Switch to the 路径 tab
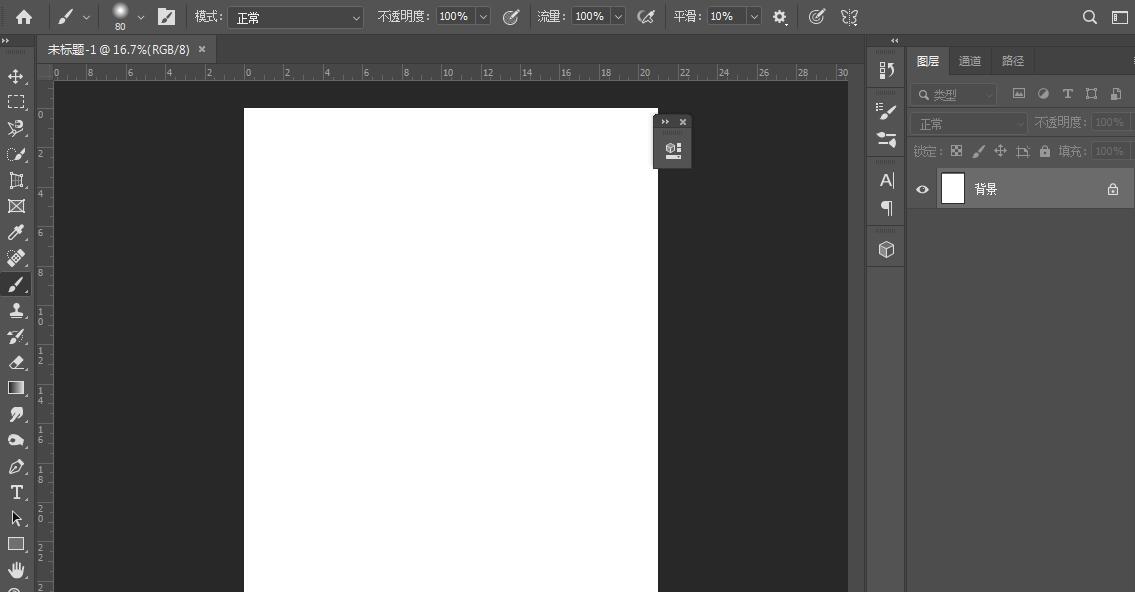The height and width of the screenshot is (592, 1135). point(1013,61)
